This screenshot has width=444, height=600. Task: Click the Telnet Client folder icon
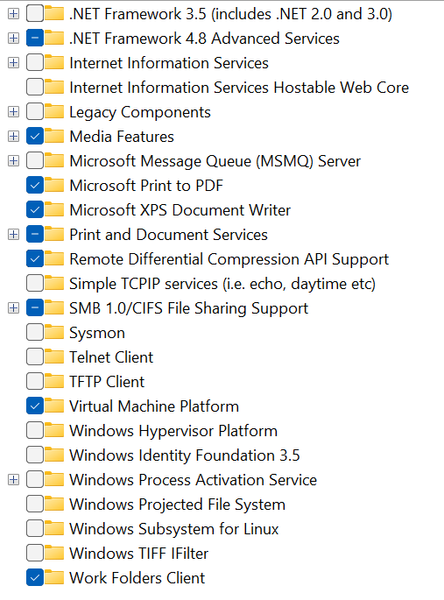click(54, 357)
